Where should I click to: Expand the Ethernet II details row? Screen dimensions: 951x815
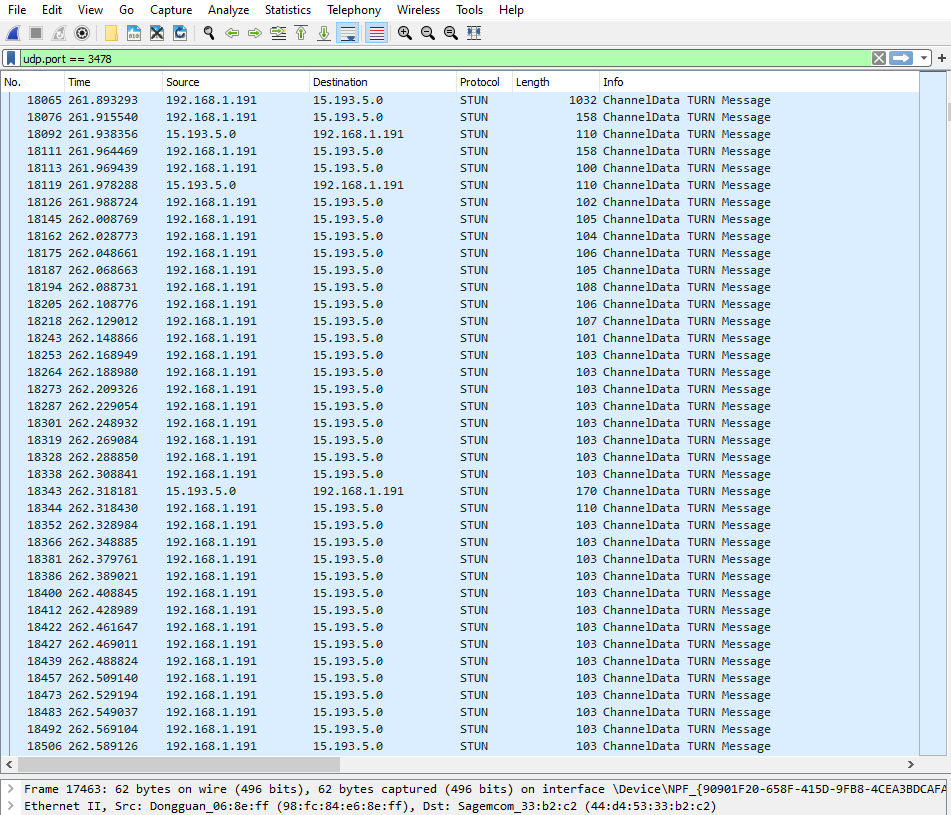coord(9,806)
